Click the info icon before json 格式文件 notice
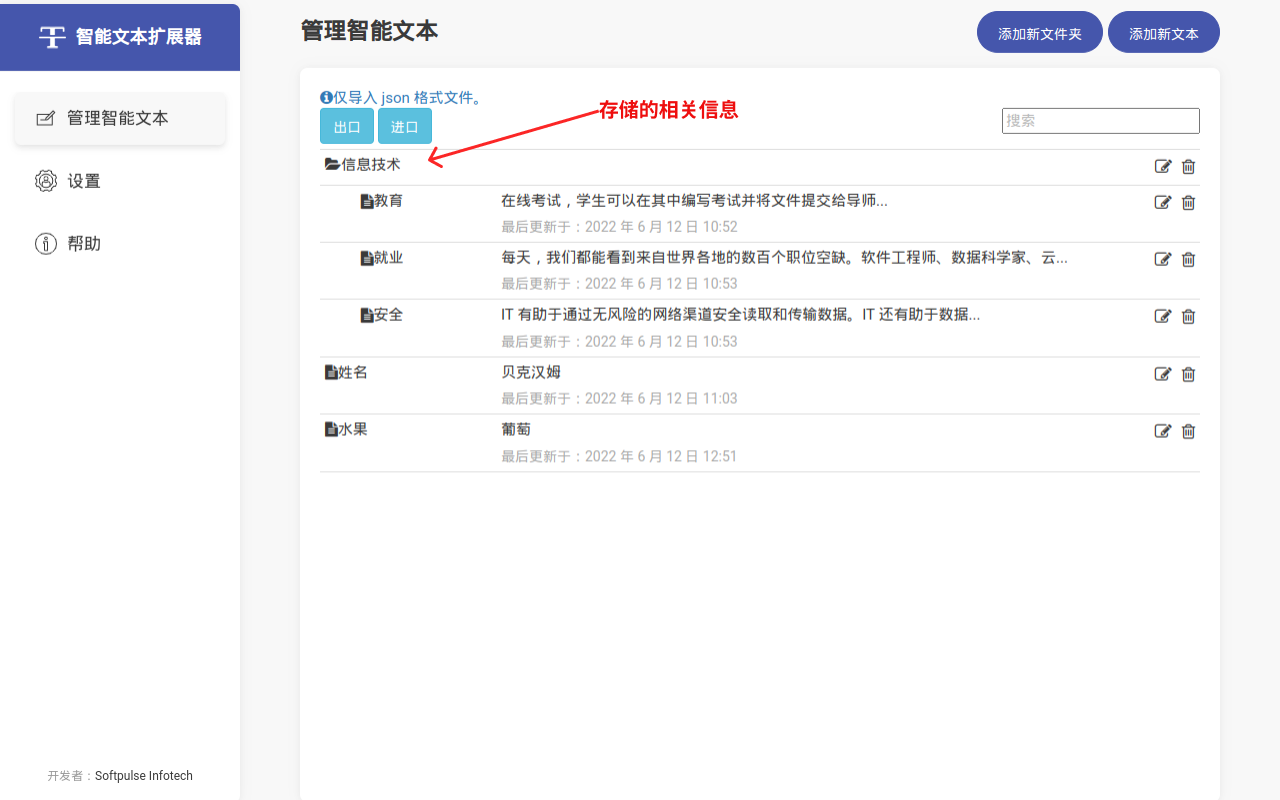This screenshot has width=1280, height=800. click(324, 97)
